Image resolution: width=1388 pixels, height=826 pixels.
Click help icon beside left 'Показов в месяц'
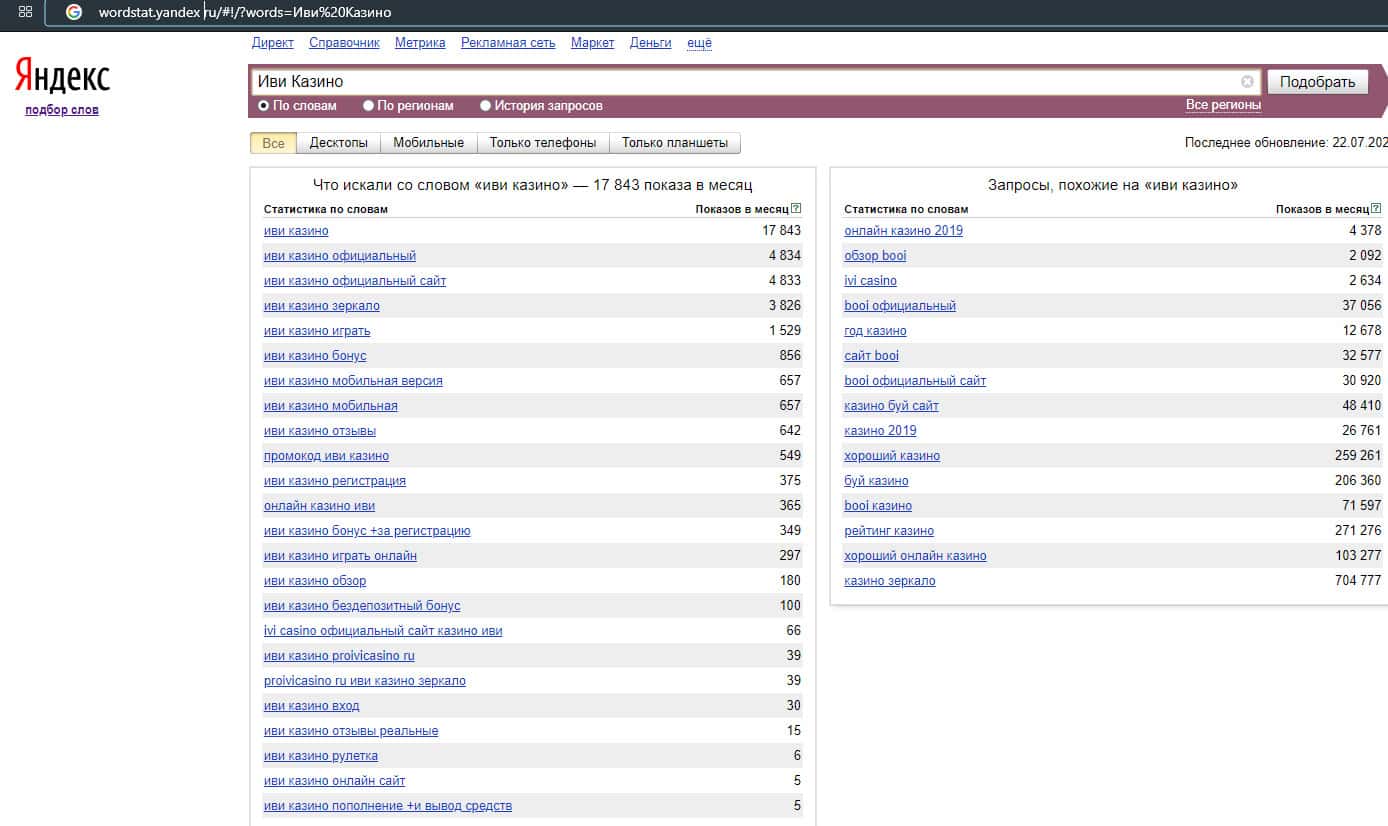pos(796,209)
